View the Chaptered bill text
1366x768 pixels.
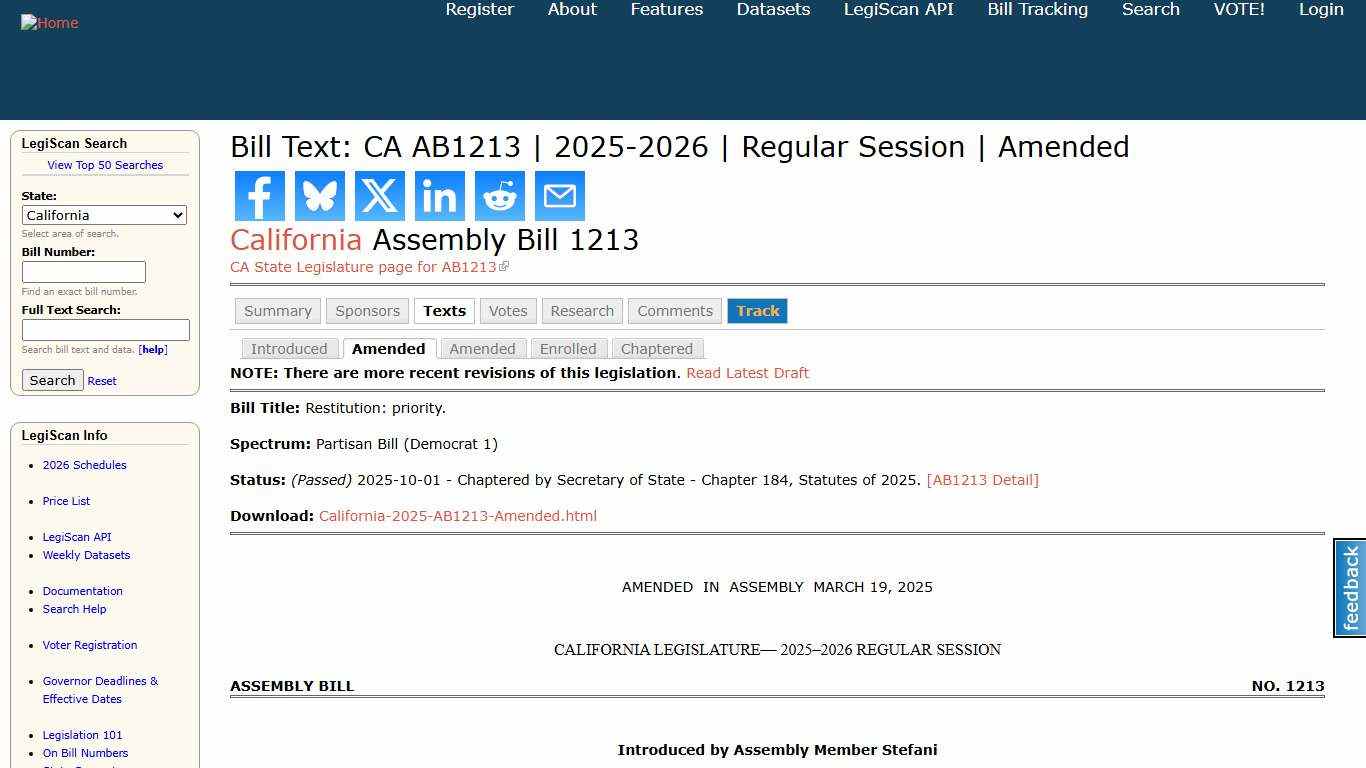[657, 348]
